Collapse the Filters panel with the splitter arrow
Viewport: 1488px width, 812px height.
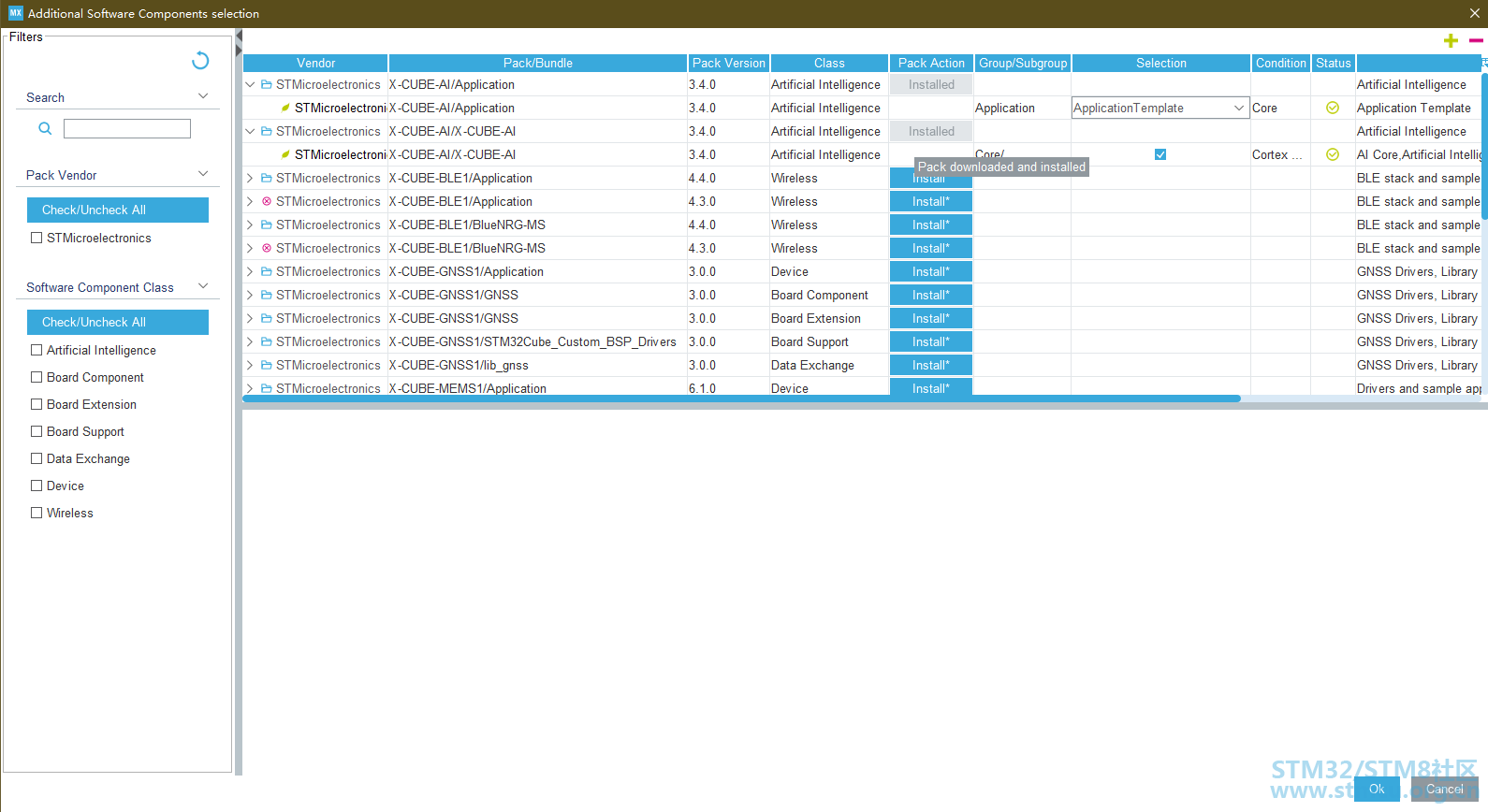tap(239, 37)
